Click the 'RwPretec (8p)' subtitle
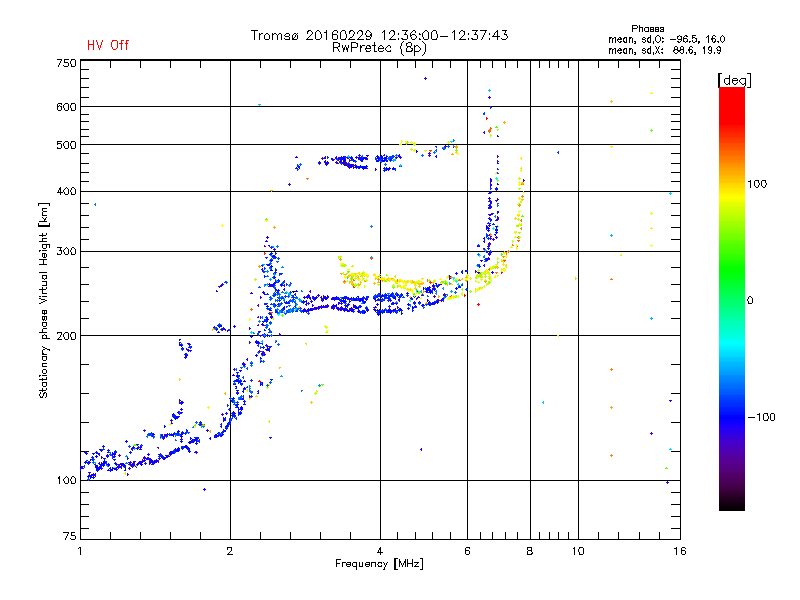Screen dimensions: 800x600 [379, 48]
